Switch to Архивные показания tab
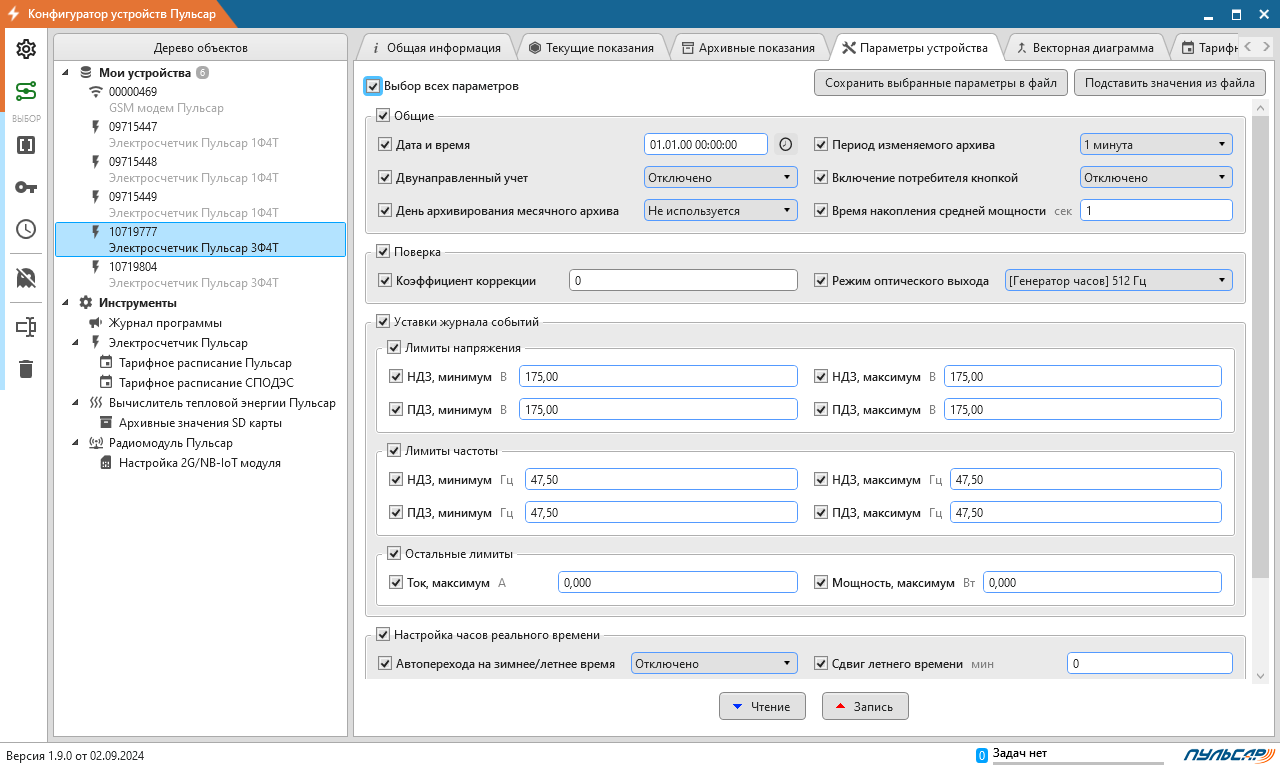The width and height of the screenshot is (1280, 768). point(748,47)
